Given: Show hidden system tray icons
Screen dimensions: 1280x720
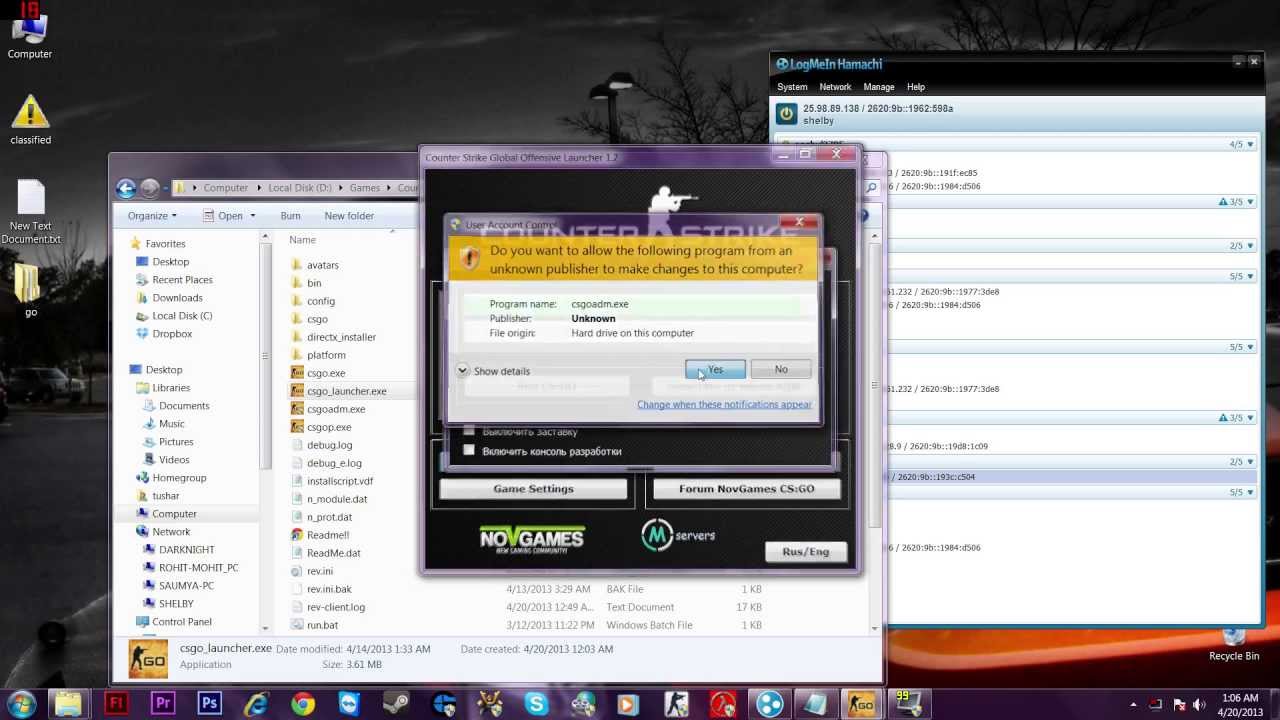Looking at the screenshot, I should [x=1133, y=704].
